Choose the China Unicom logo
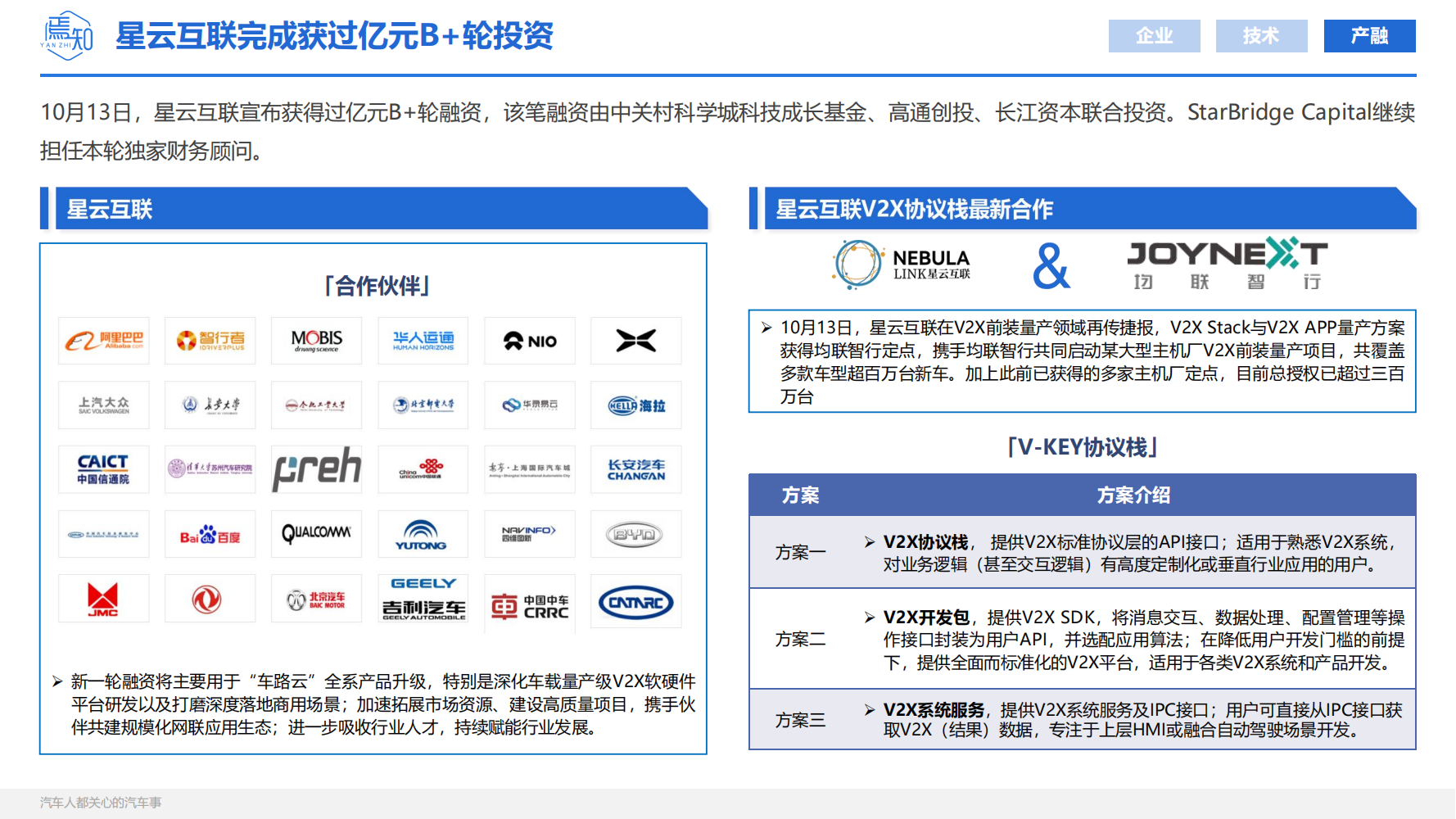1456x819 pixels. point(423,469)
